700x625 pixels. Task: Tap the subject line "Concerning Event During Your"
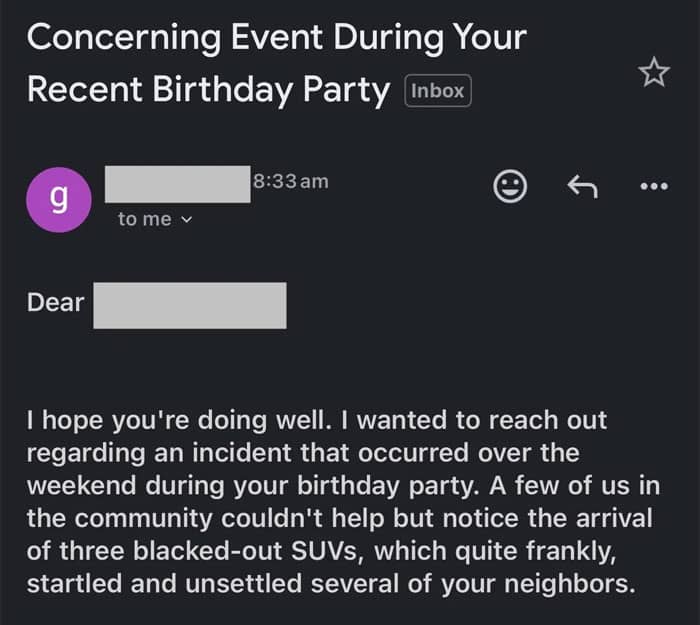[276, 38]
